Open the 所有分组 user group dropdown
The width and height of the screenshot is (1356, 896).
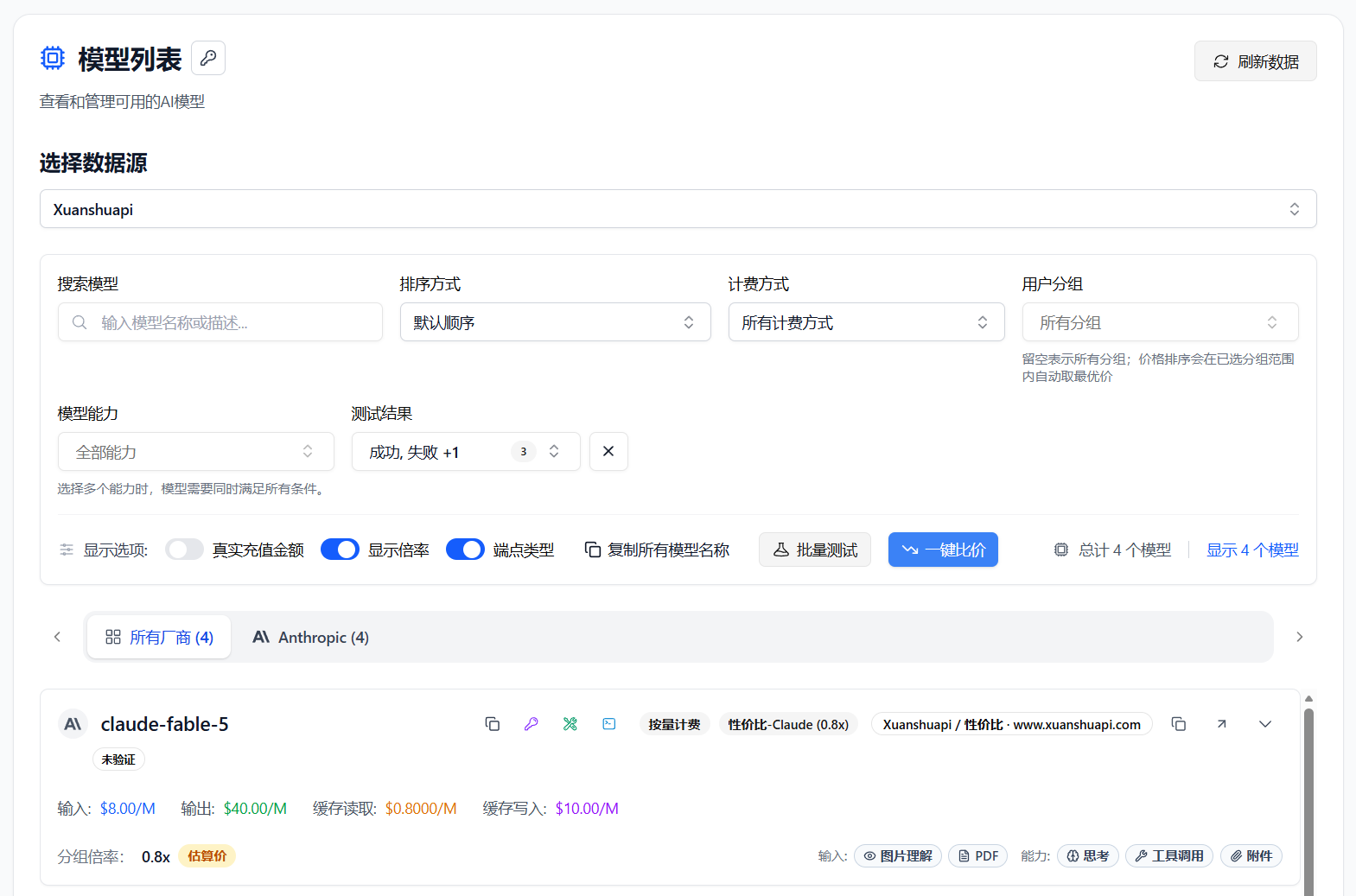[1160, 322]
